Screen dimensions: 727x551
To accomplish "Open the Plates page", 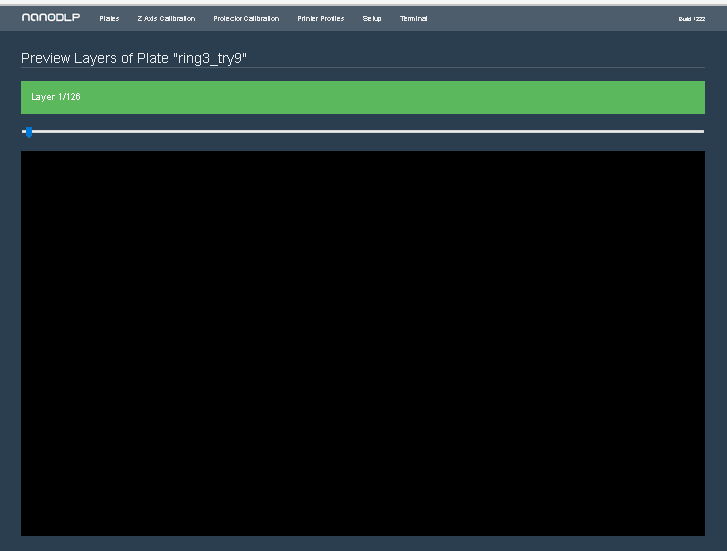I will [x=109, y=19].
